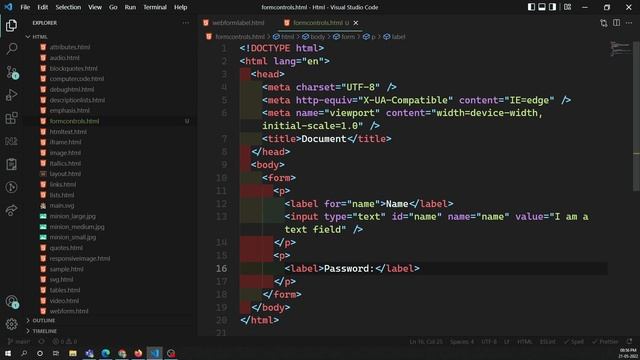
Task: Open the Run and Debug view
Action: tap(11, 95)
